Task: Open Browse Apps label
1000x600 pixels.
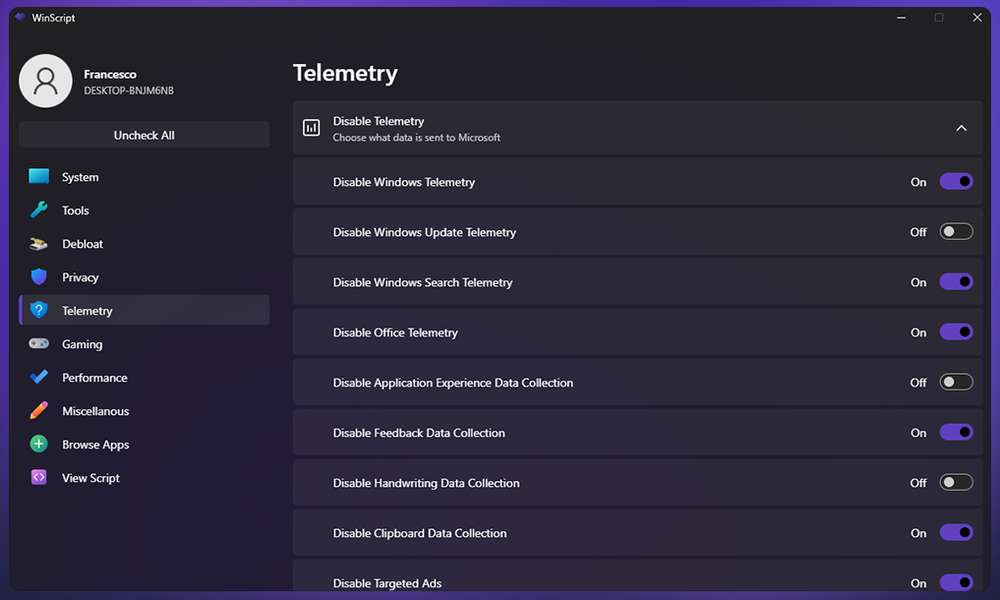Action: [96, 444]
